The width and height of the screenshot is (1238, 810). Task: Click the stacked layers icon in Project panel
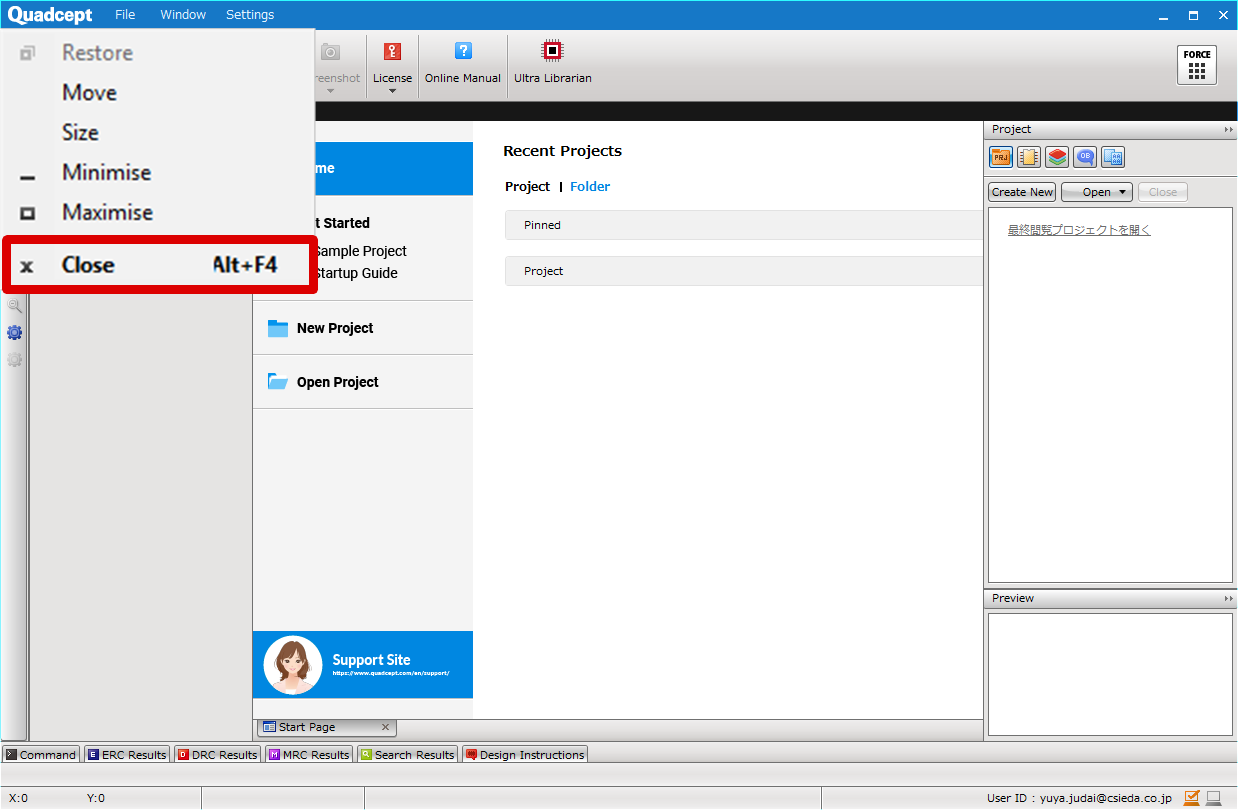tap(1057, 157)
